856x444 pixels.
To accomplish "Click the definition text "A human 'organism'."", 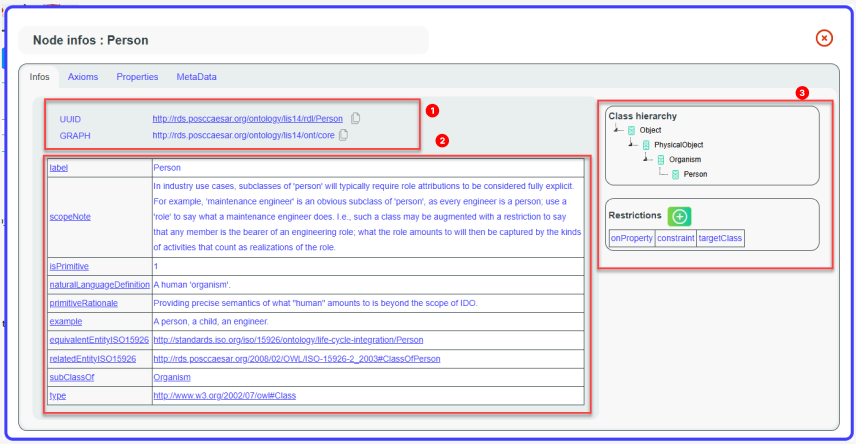I will 192,285.
